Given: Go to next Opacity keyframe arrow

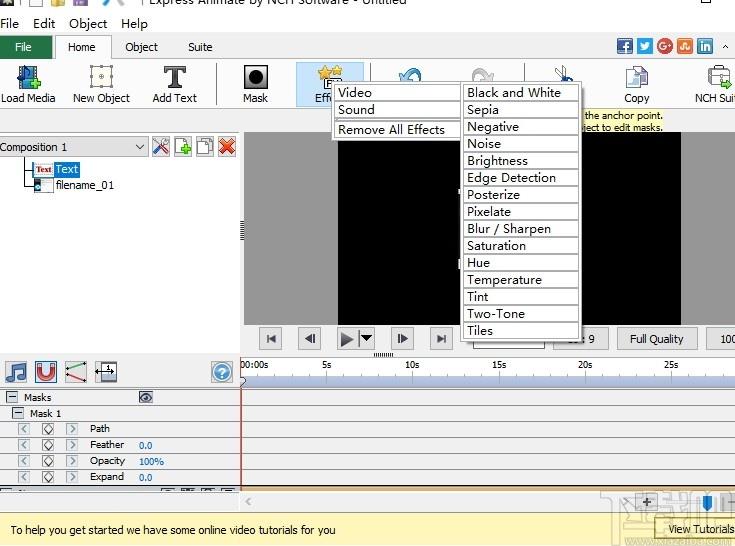Looking at the screenshot, I should click(x=72, y=461).
